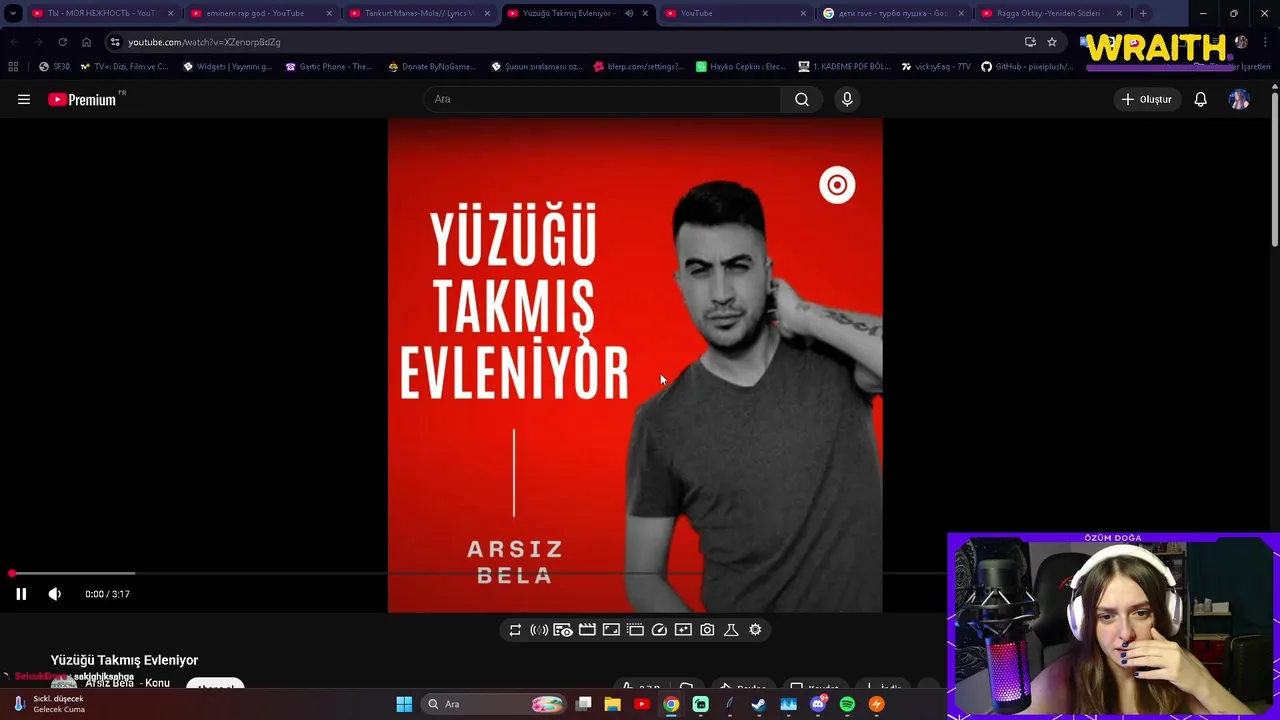The width and height of the screenshot is (1280, 720).
Task: Open the Donate ByNoGame bookmark
Action: pos(432,66)
